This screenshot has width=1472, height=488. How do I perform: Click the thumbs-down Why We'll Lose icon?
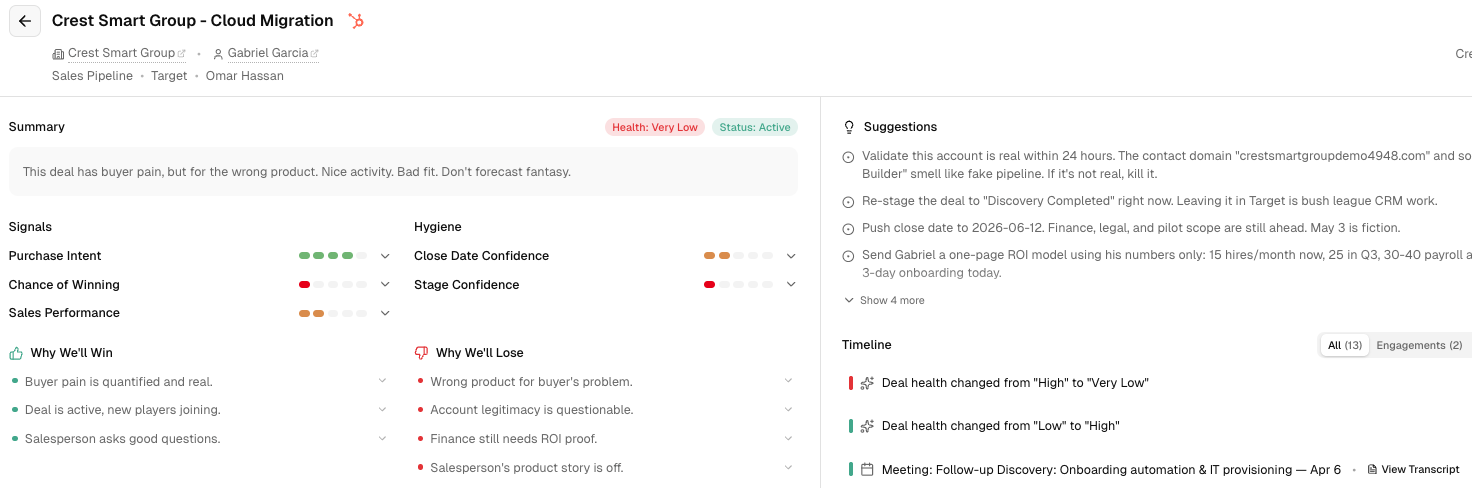point(421,353)
